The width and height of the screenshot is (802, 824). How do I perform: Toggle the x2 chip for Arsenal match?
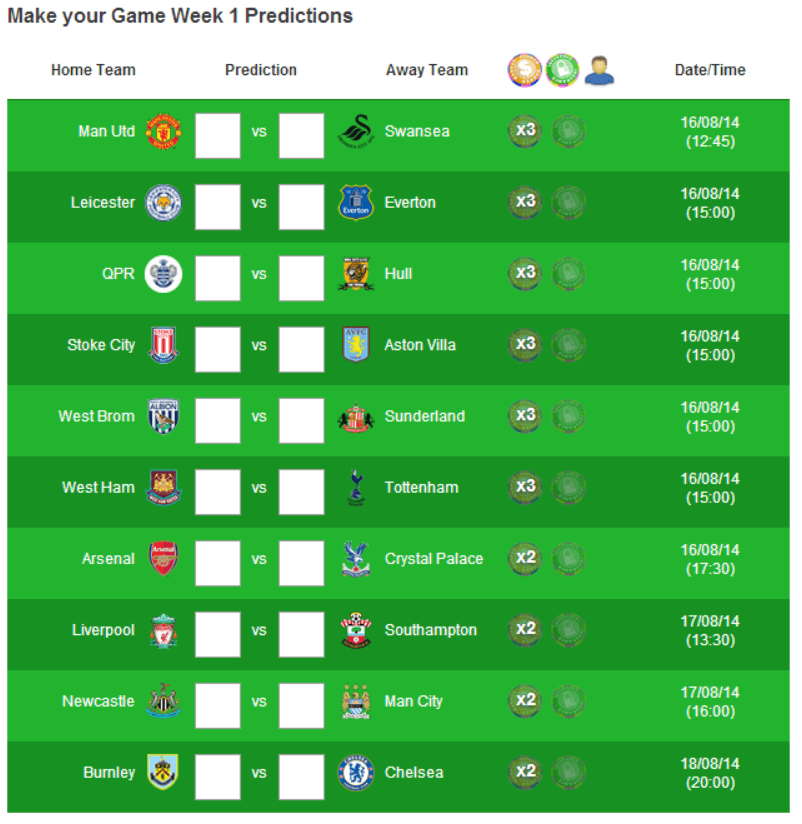tap(525, 559)
